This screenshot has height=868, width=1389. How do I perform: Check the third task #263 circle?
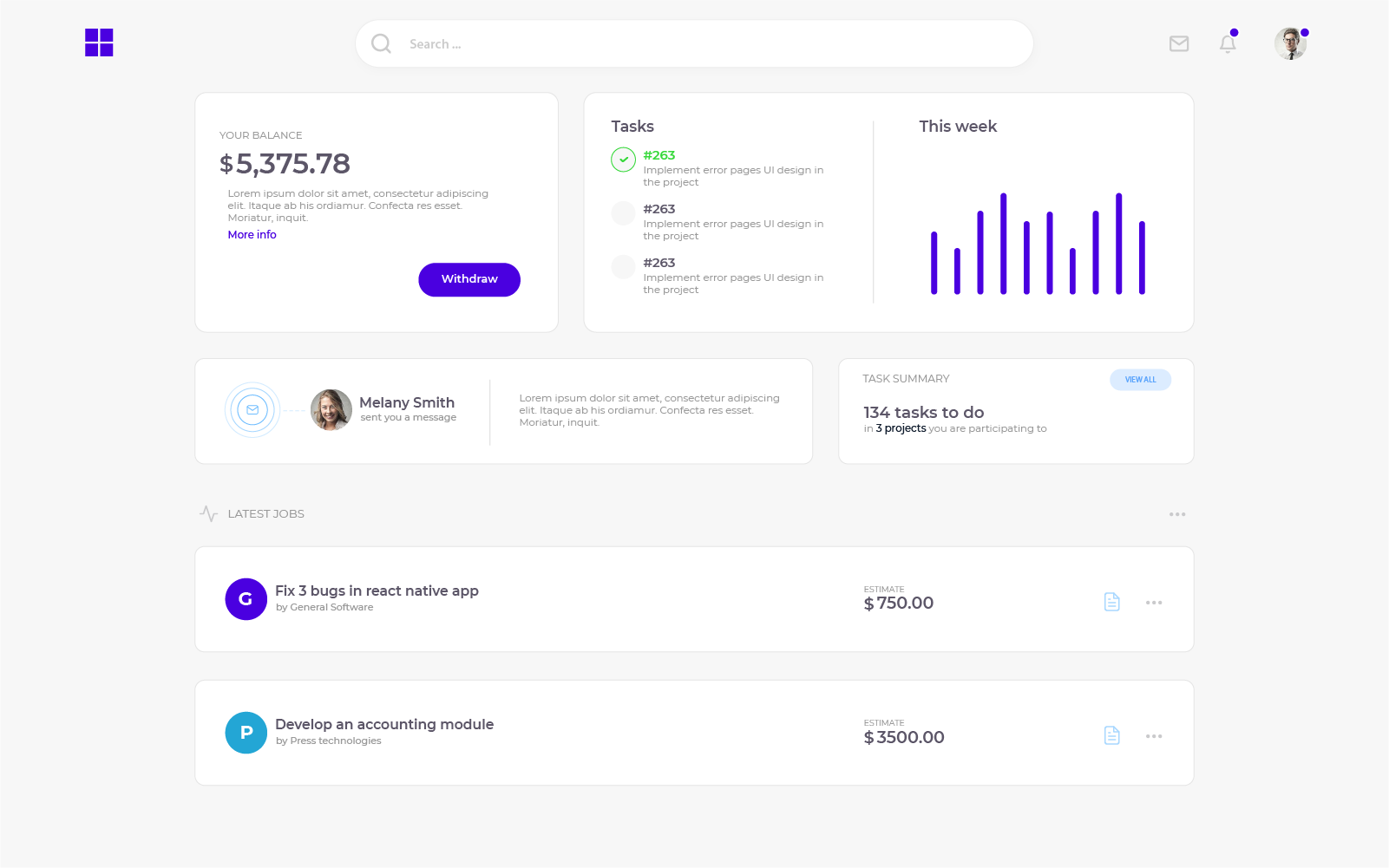pos(623,267)
